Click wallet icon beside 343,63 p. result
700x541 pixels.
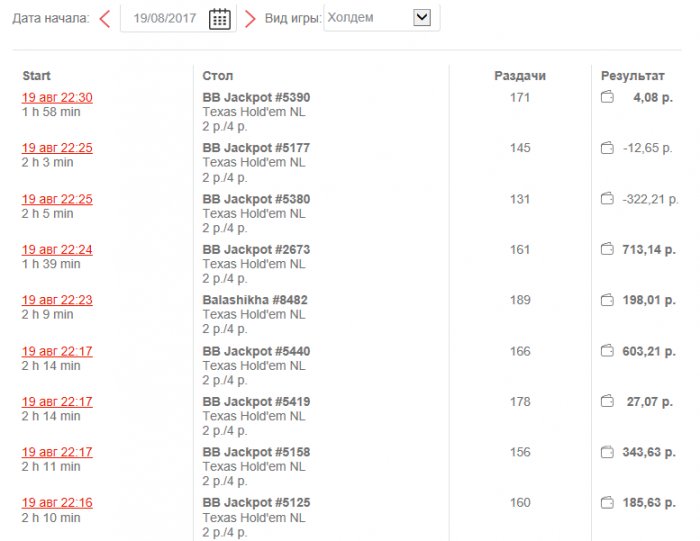(607, 452)
